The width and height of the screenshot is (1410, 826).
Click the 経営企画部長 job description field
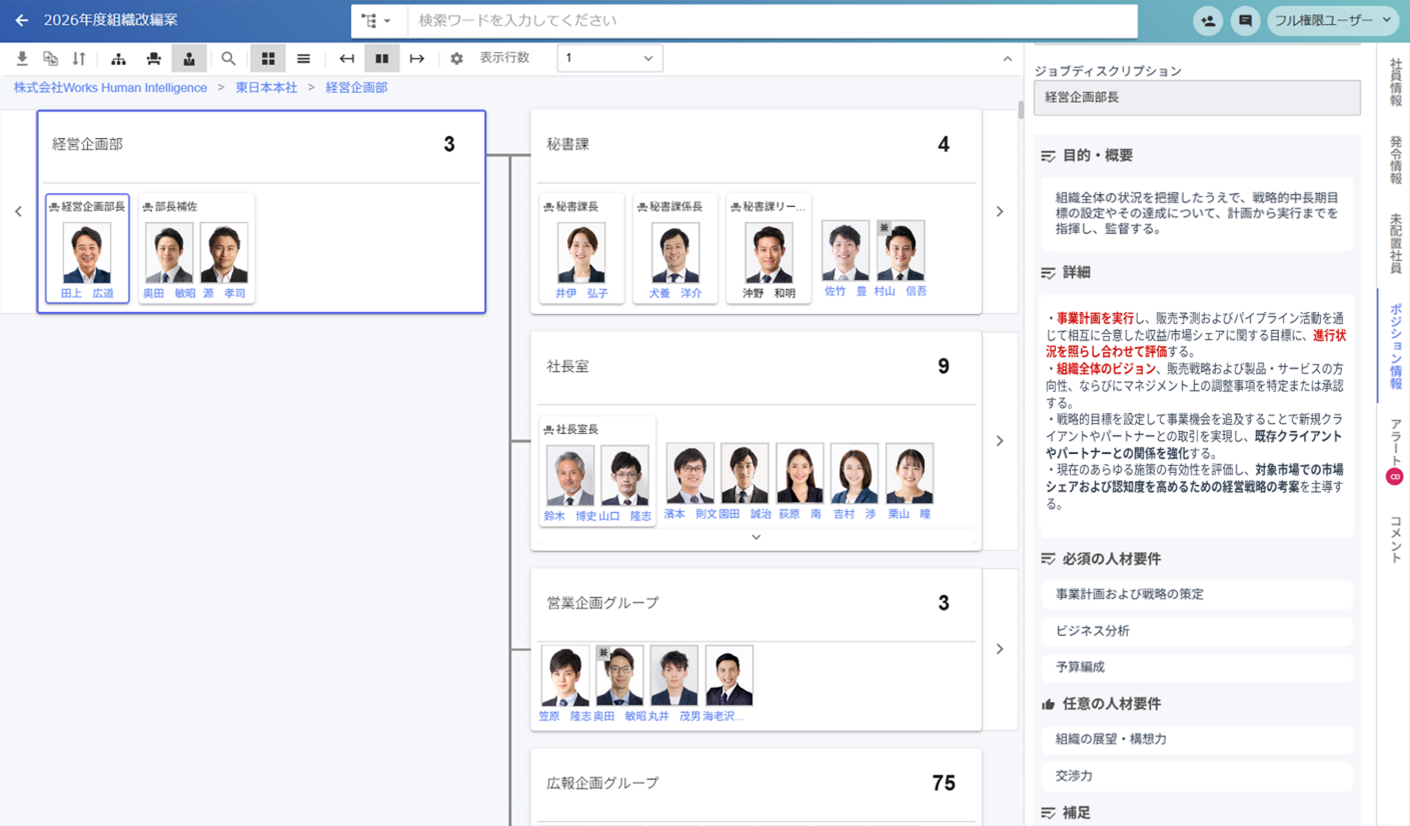point(1197,97)
